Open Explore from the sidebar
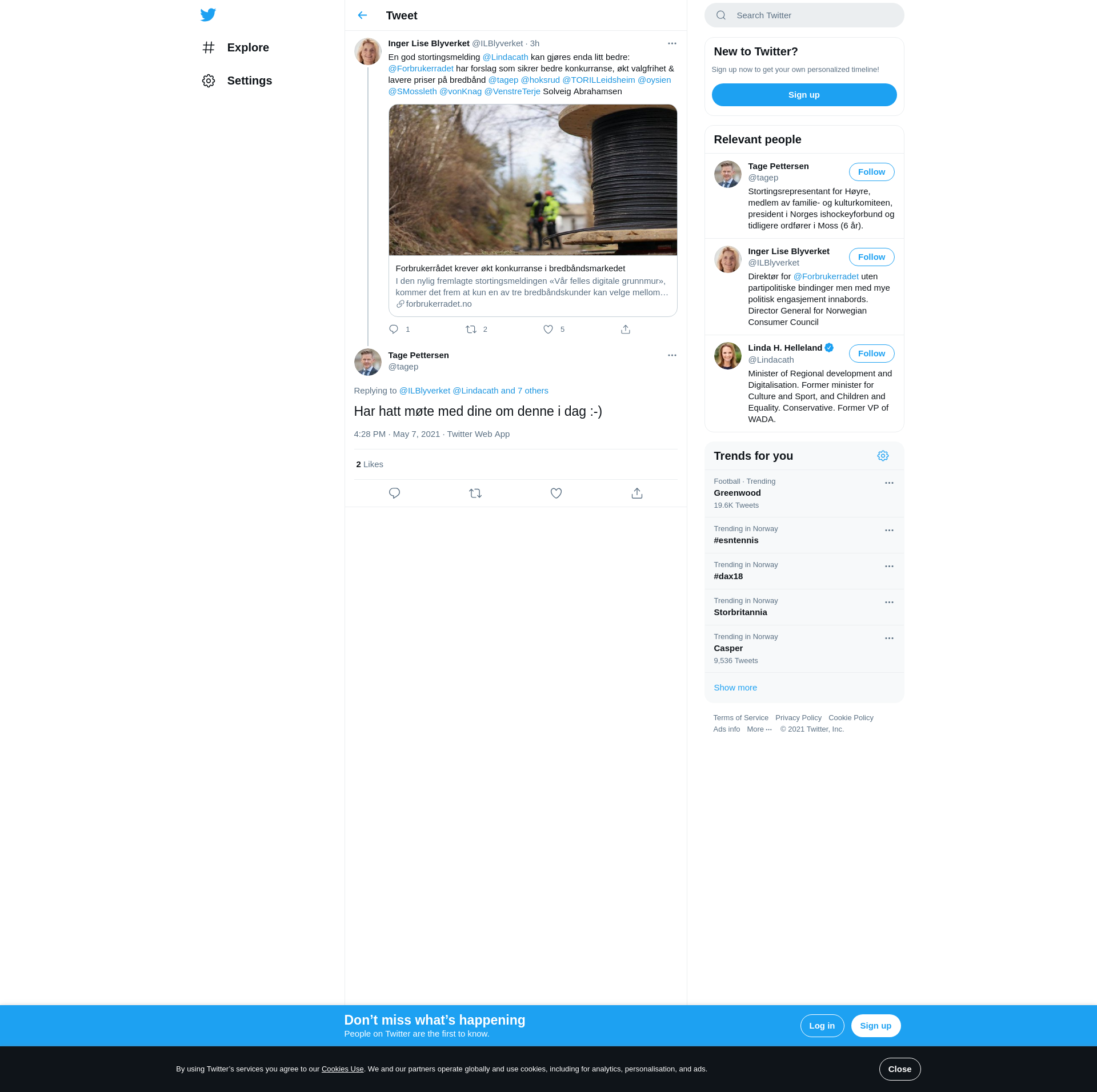 coord(235,47)
